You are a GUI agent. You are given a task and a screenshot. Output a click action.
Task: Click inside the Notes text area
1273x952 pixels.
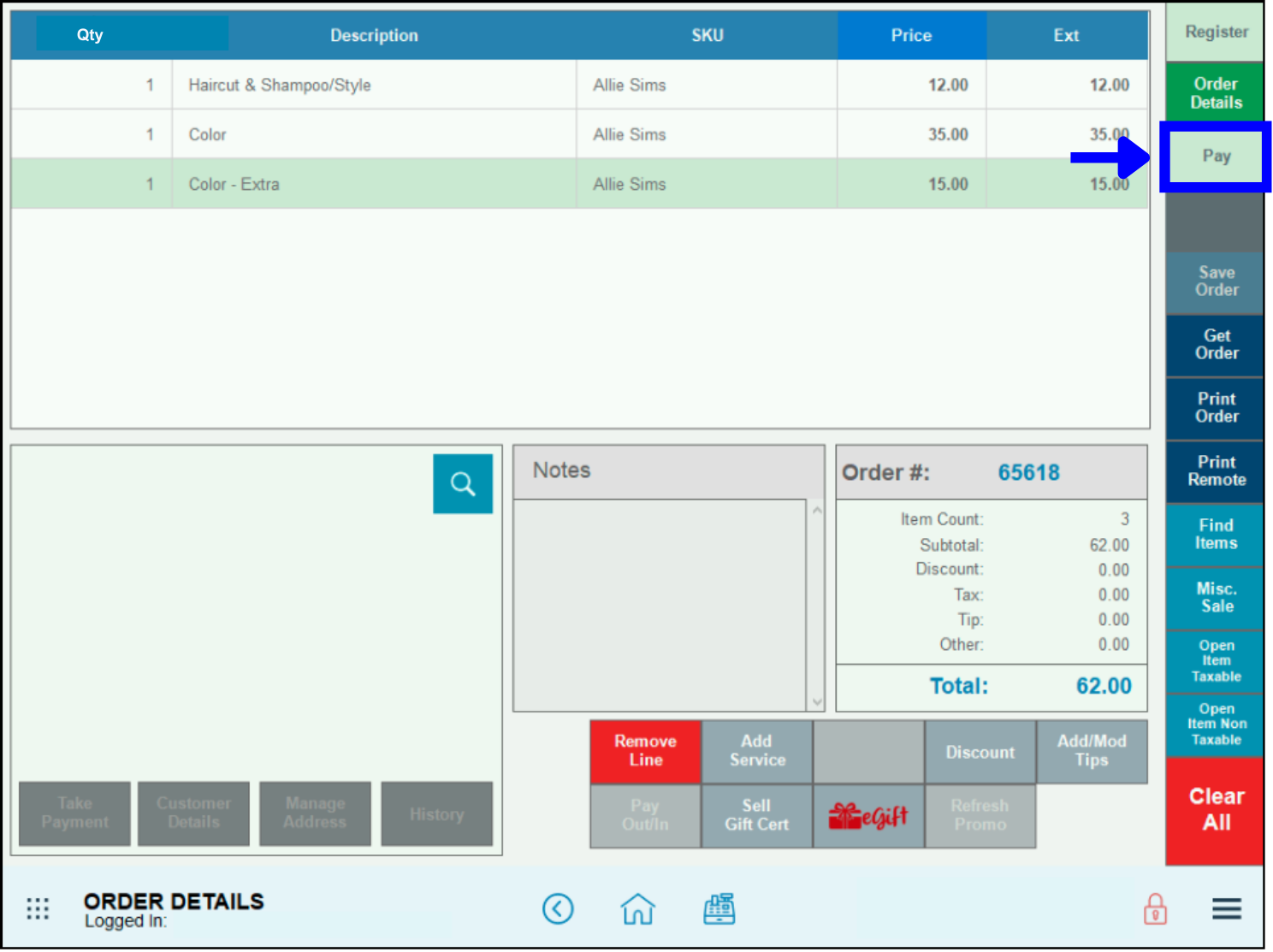click(x=660, y=604)
